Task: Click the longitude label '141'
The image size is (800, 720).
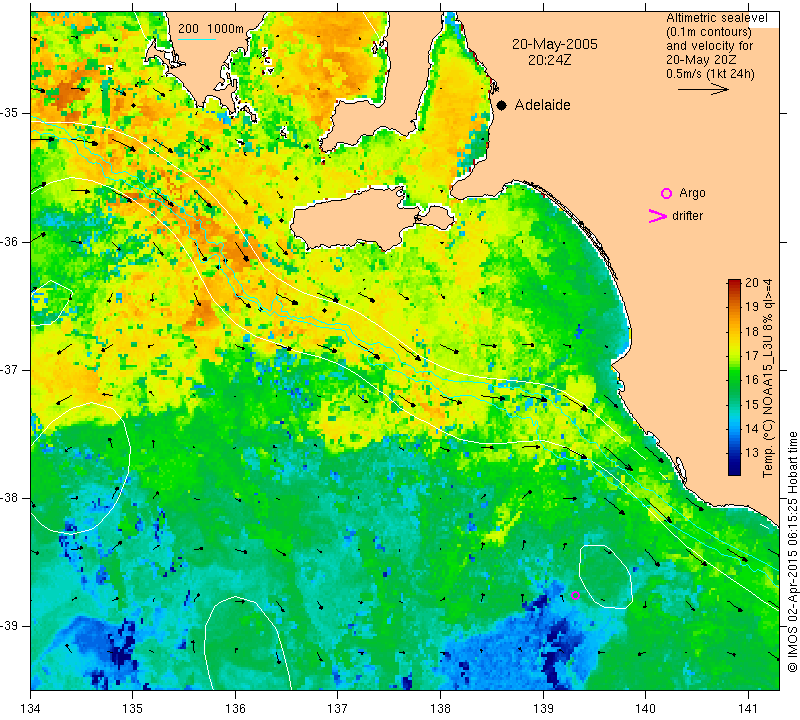Action: point(748,709)
